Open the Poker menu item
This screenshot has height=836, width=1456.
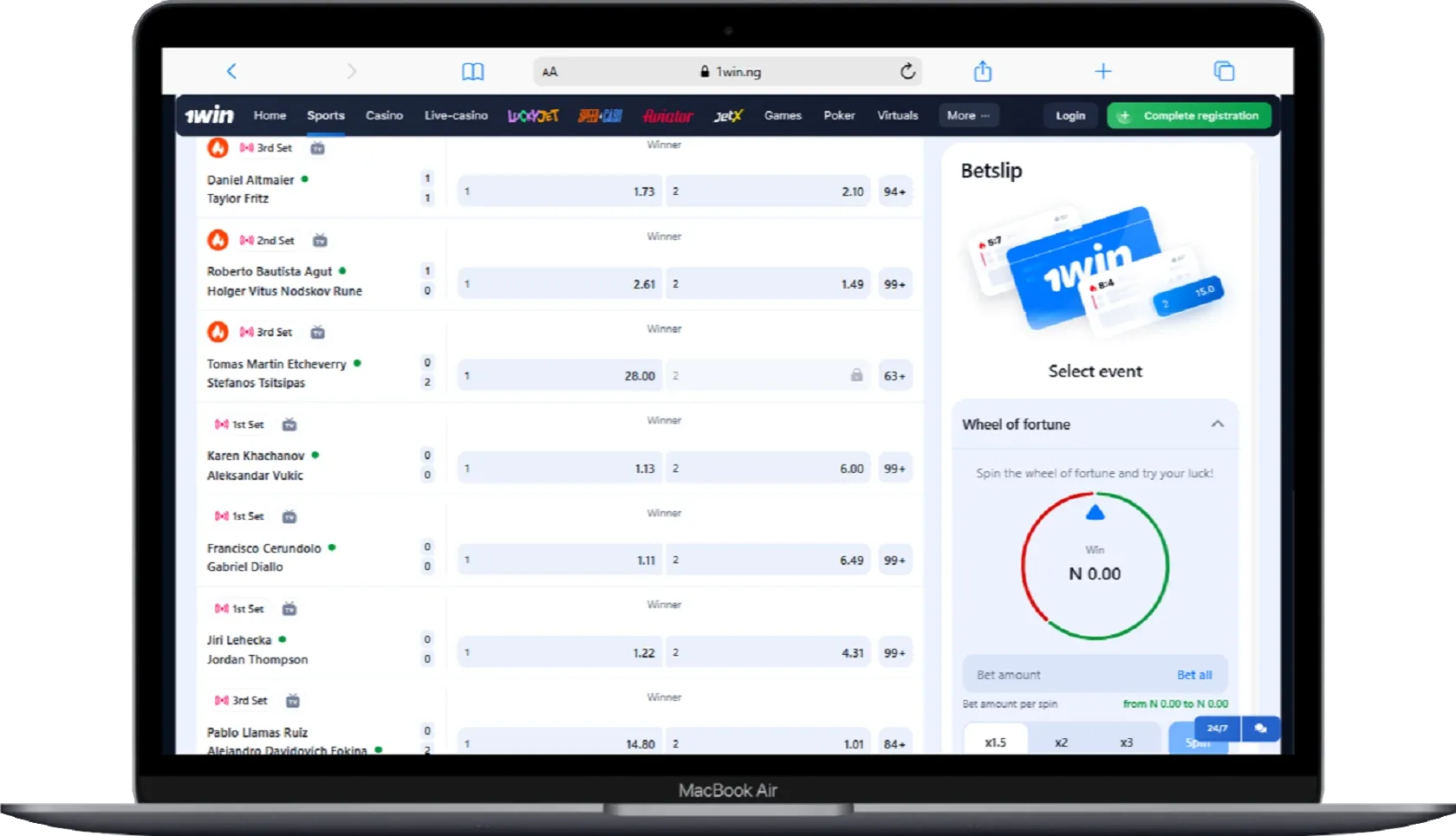pos(839,115)
